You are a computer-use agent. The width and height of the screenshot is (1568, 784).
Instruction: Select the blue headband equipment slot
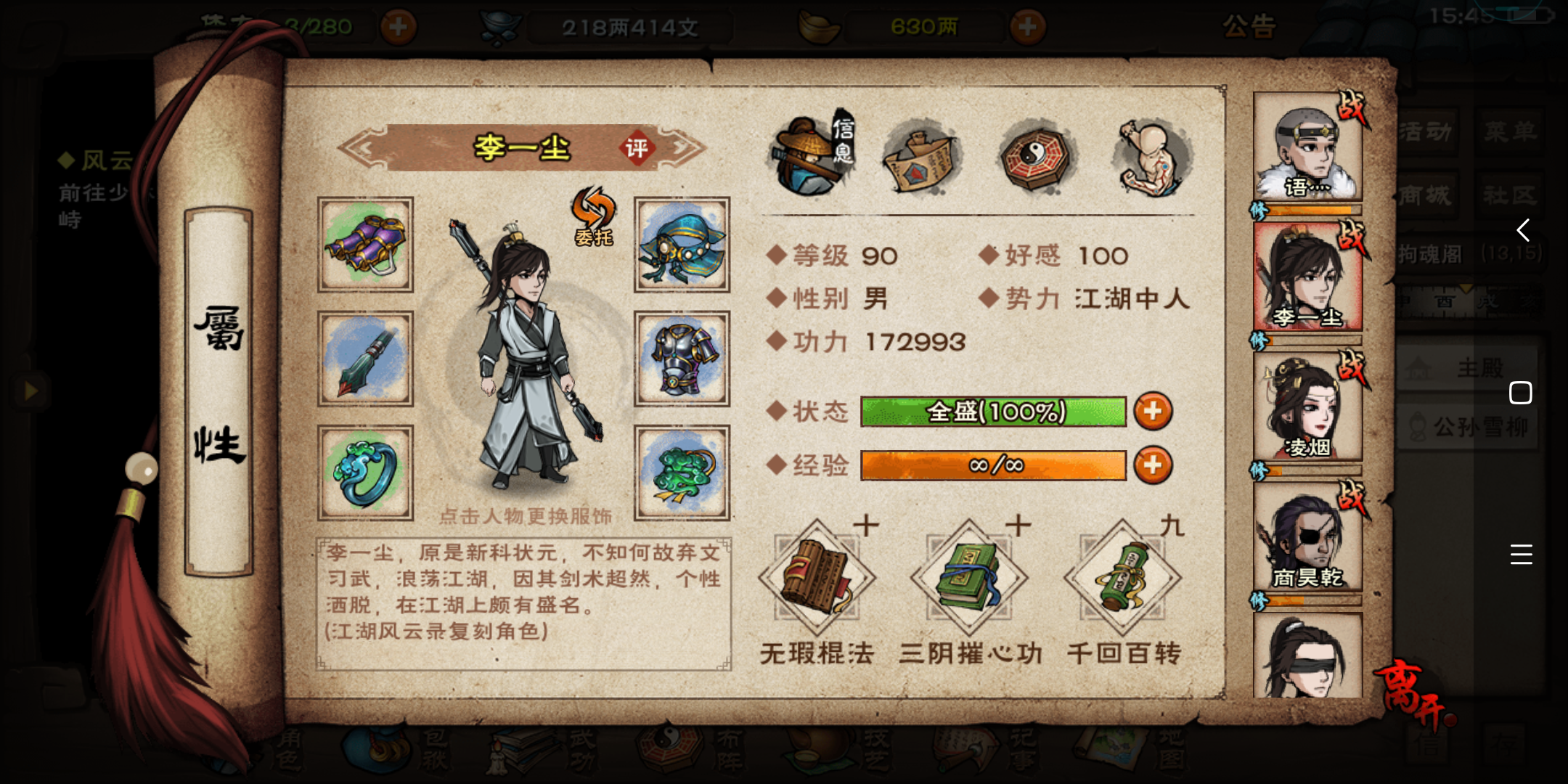pyautogui.click(x=682, y=245)
